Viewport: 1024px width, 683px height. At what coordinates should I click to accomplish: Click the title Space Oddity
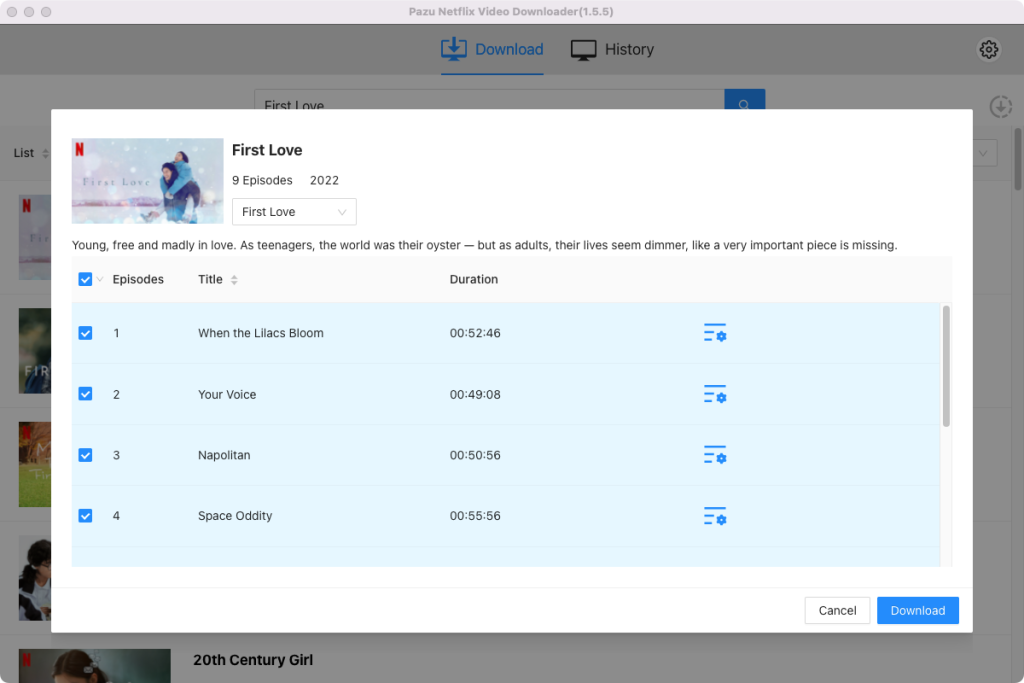(235, 516)
